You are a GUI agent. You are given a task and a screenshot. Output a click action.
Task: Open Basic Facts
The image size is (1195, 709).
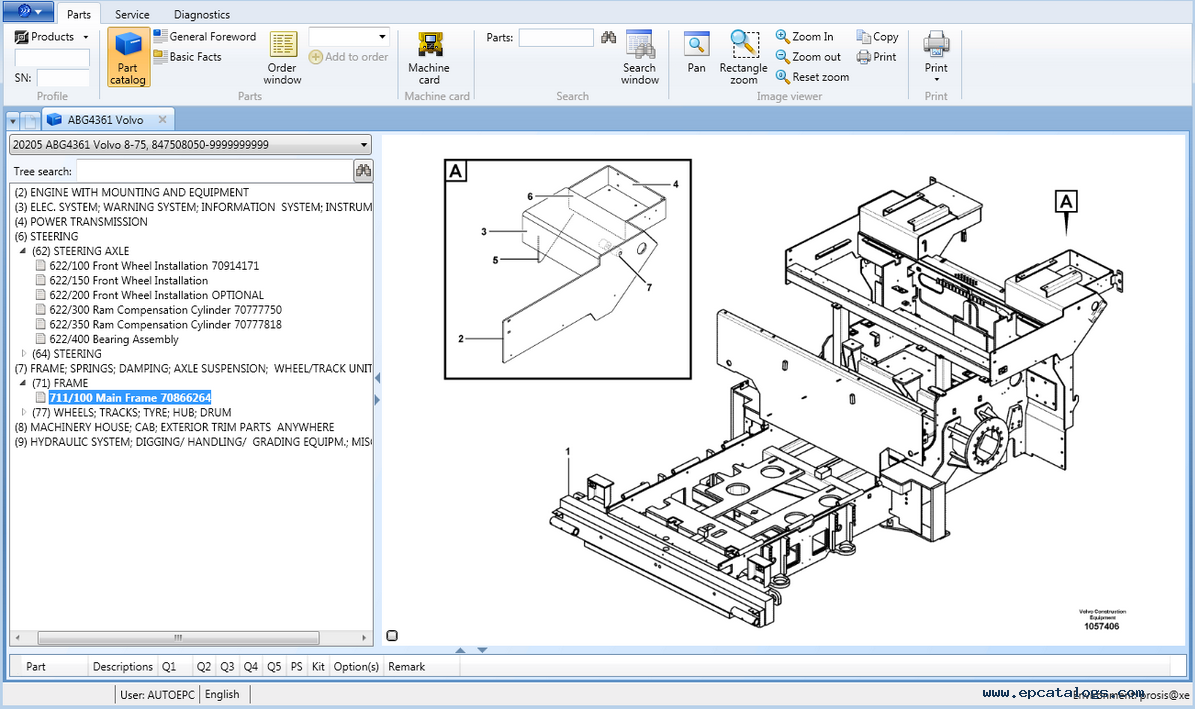[187, 56]
